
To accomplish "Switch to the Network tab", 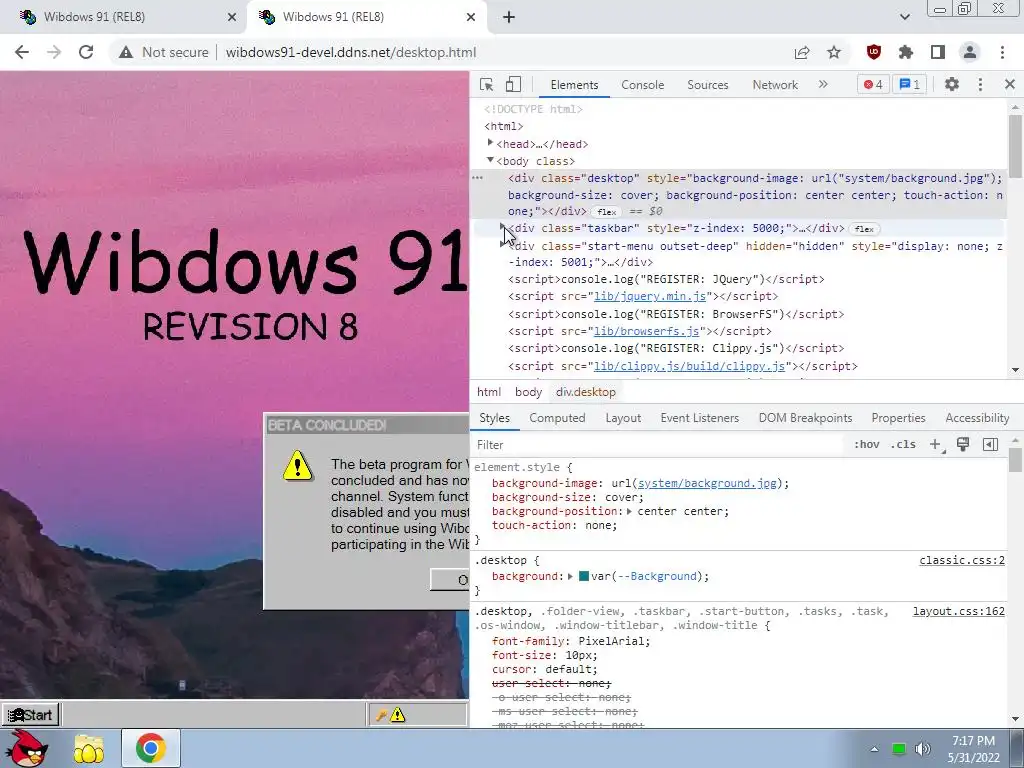I will (775, 84).
